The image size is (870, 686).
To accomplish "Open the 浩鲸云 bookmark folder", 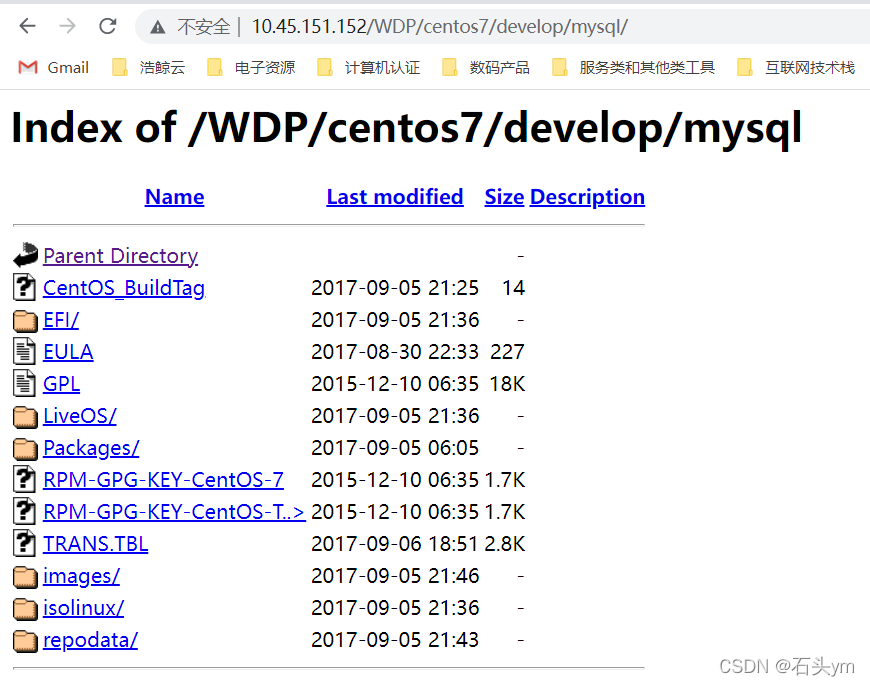I will pos(148,68).
